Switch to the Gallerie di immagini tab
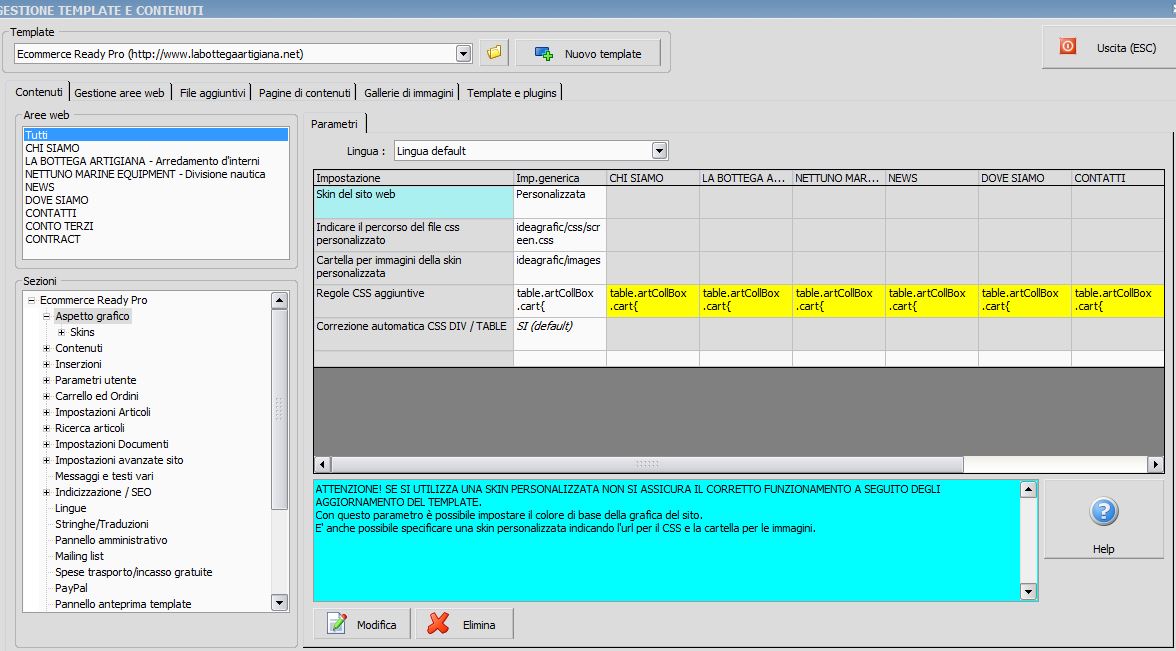Image resolution: width=1176 pixels, height=651 pixels. pyautogui.click(x=409, y=93)
